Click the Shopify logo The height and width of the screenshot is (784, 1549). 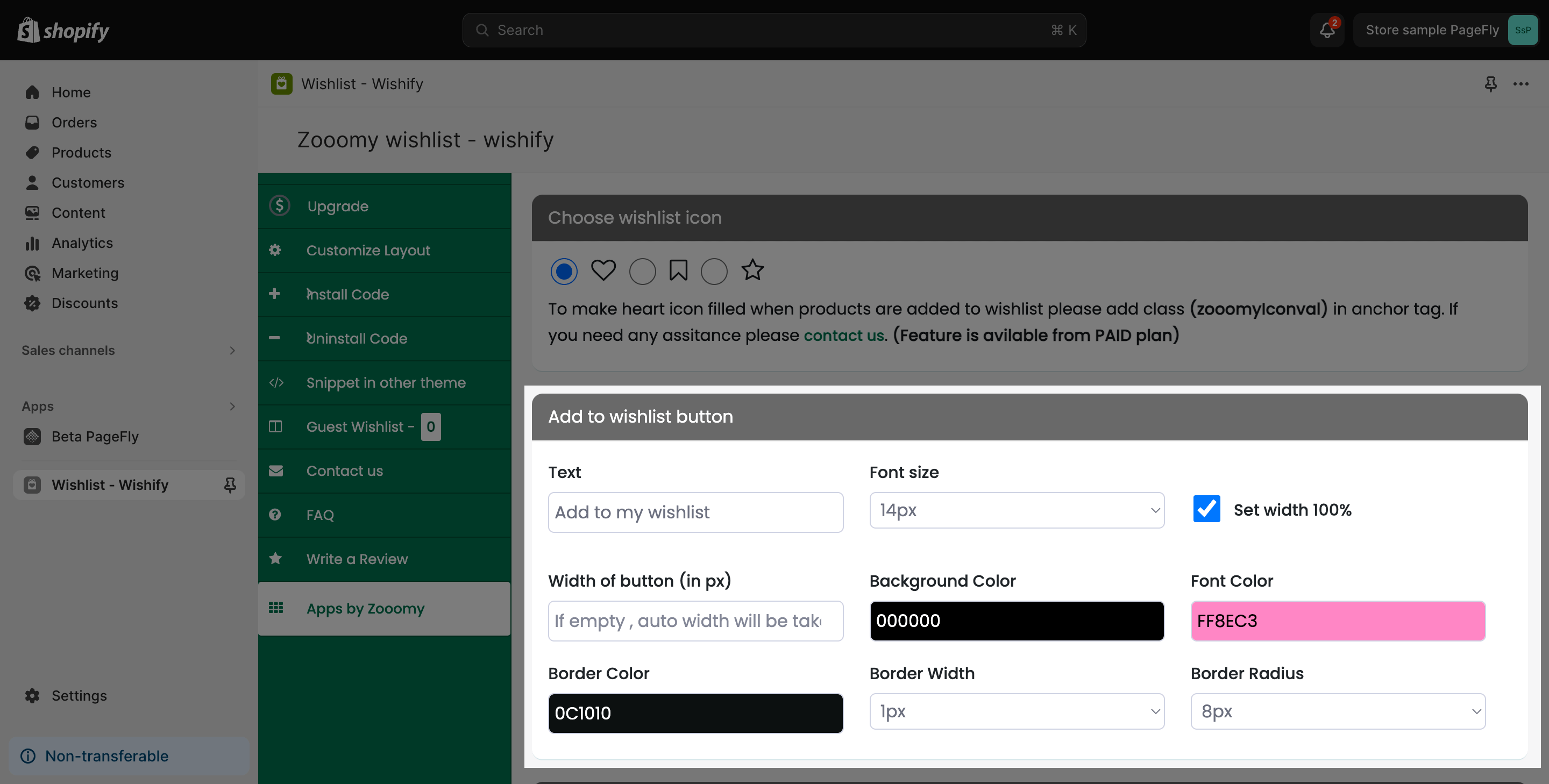coord(63,30)
